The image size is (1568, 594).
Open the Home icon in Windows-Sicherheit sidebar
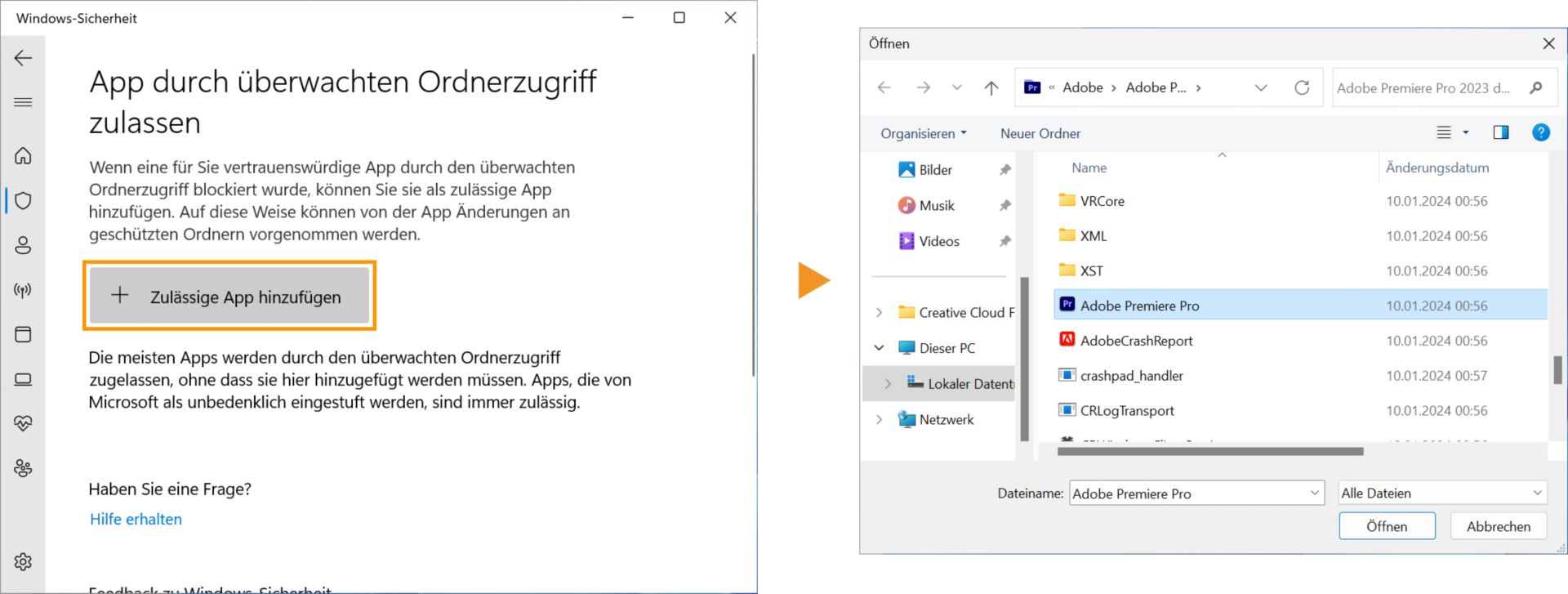coord(23,155)
